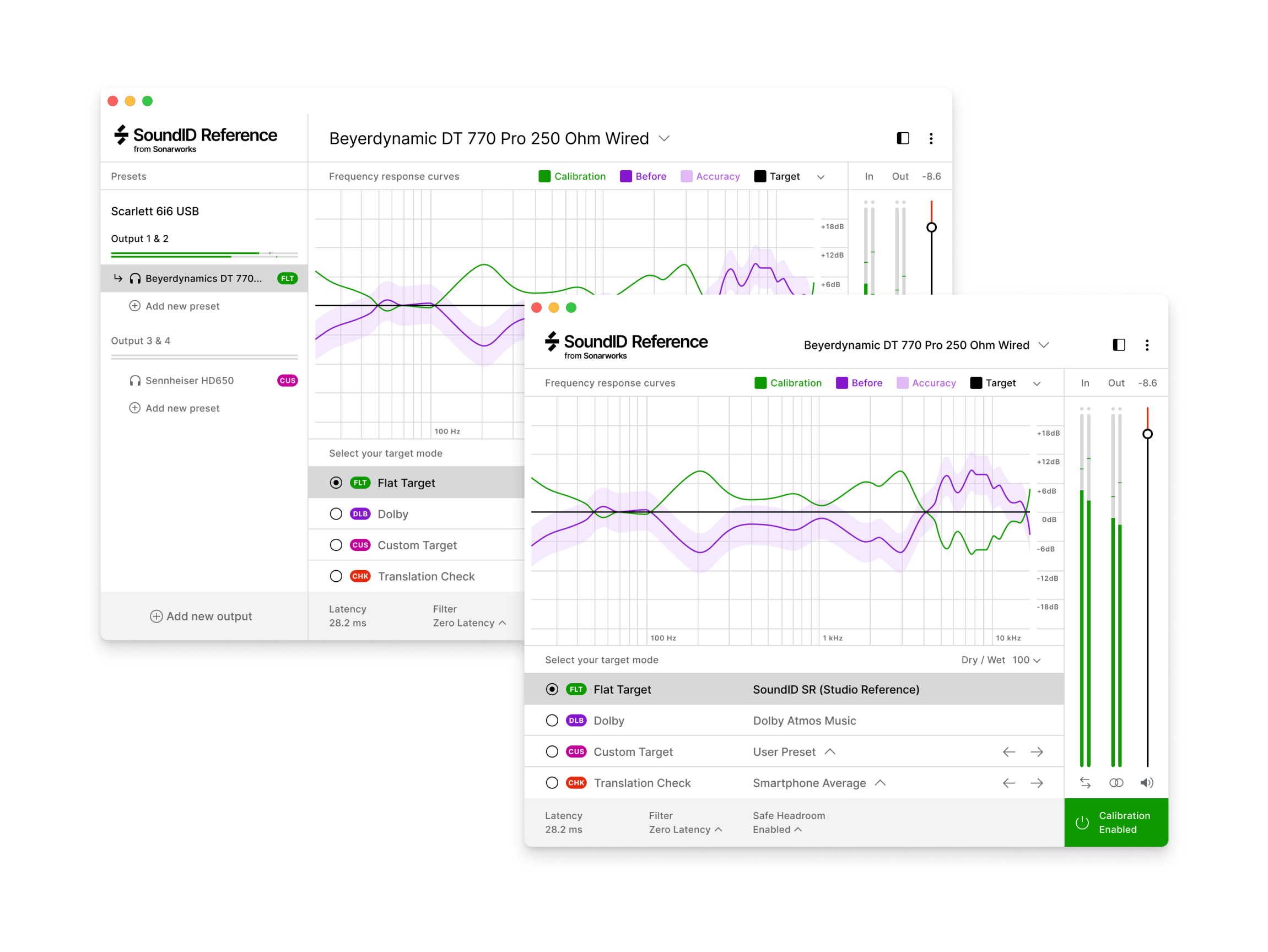Click the speaker volume icon
The image size is (1268, 952).
pyautogui.click(x=1146, y=782)
